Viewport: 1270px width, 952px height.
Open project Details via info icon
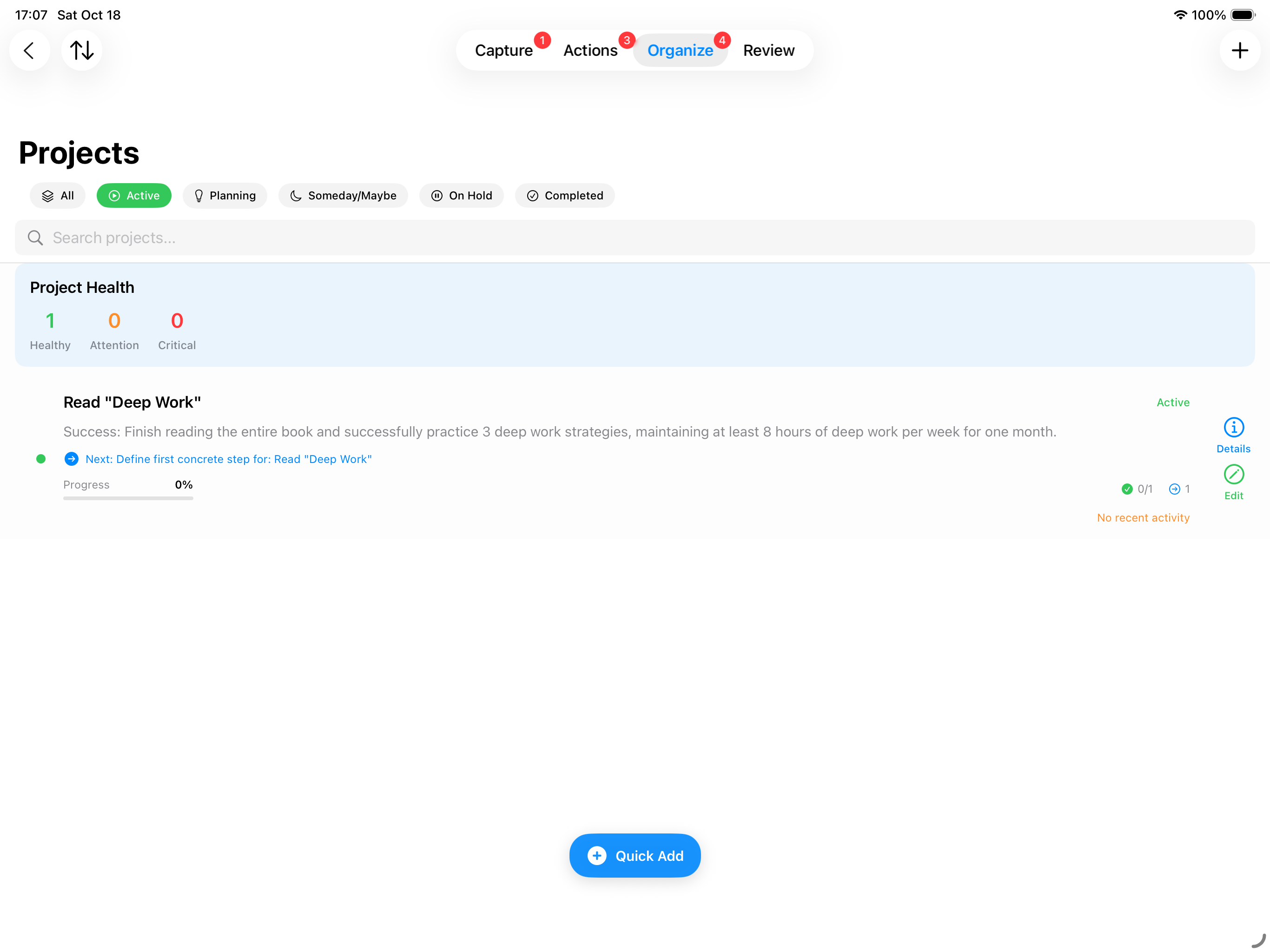tap(1233, 427)
